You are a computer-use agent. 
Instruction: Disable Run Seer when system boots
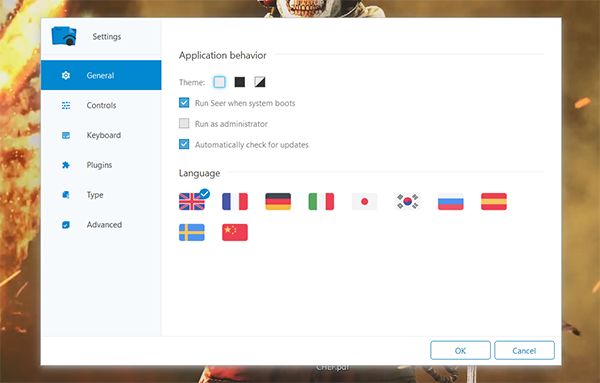click(184, 103)
